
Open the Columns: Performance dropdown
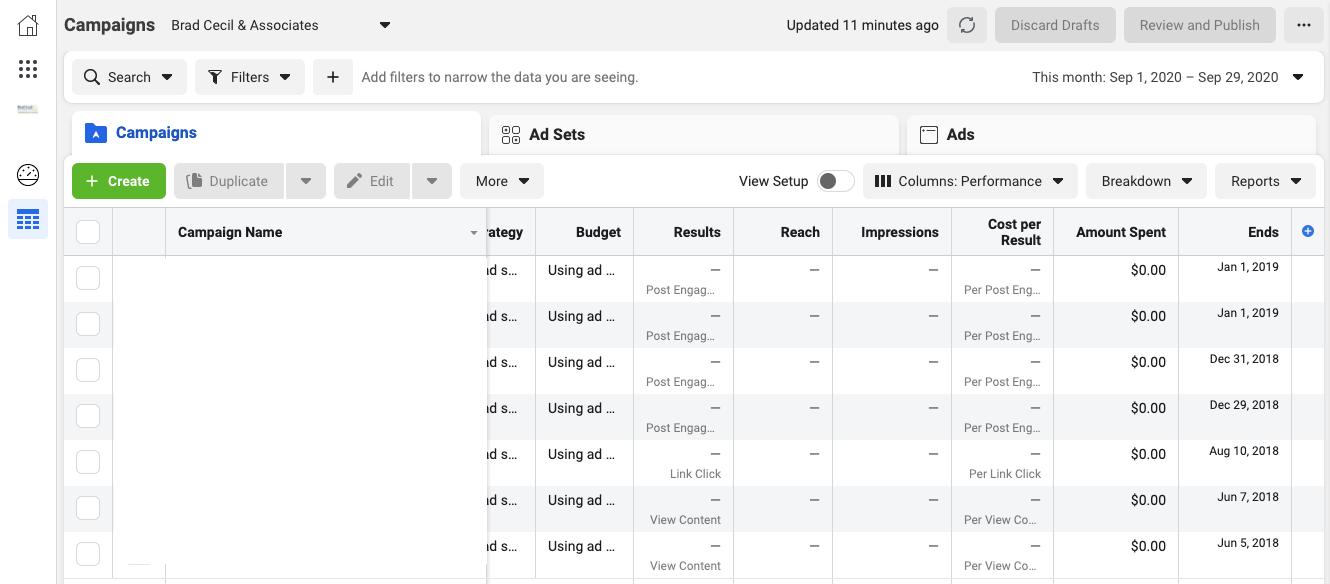tap(969, 181)
